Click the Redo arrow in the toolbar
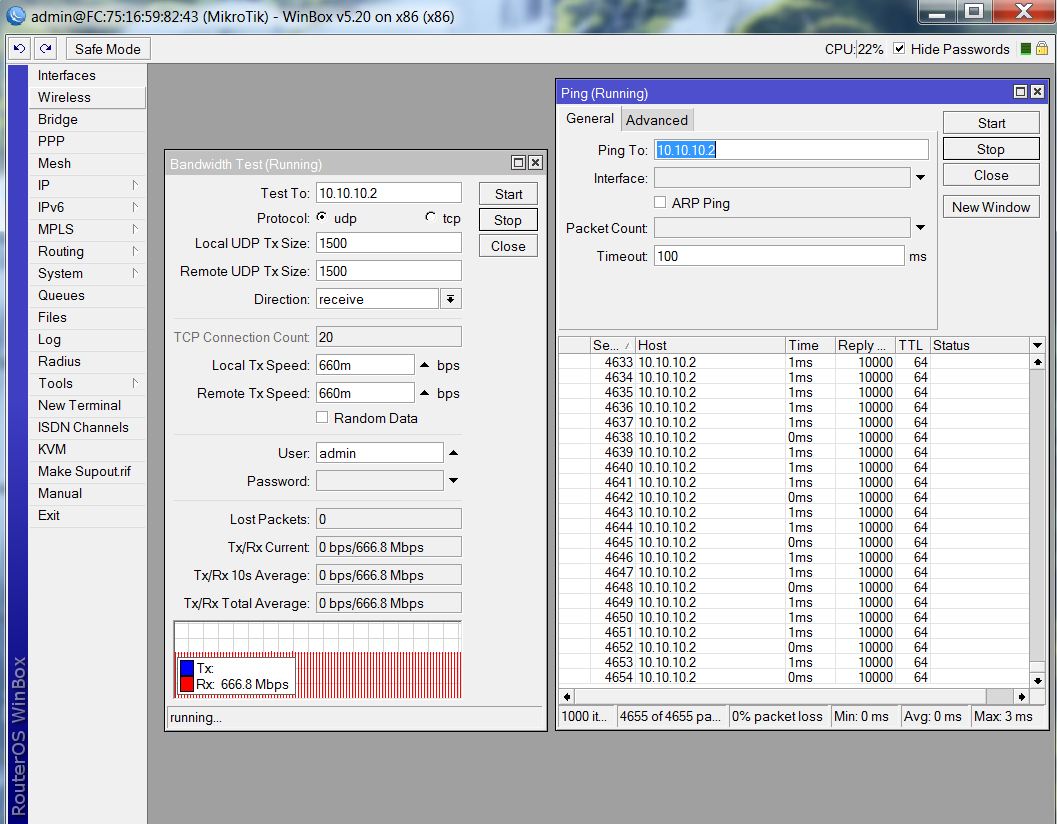 click(x=45, y=49)
